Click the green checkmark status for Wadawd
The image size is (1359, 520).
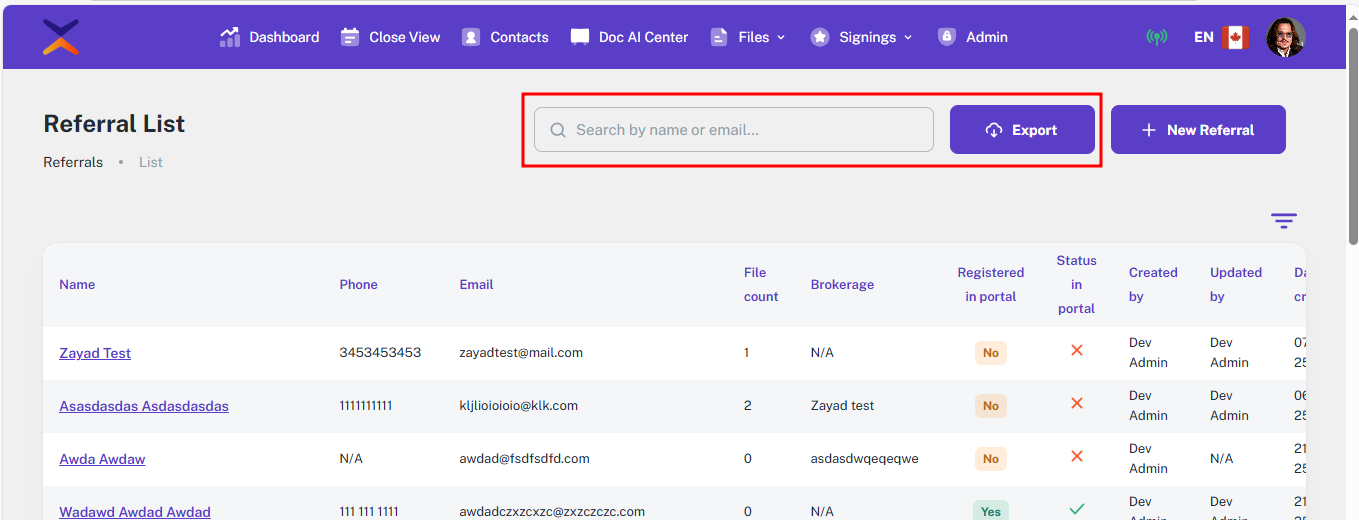click(1076, 510)
